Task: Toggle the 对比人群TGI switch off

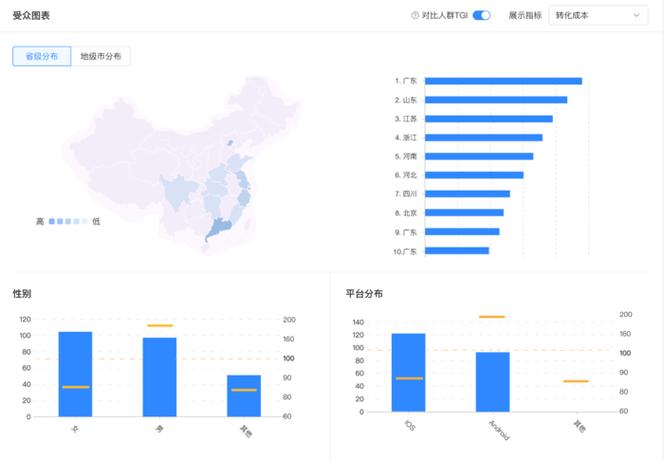Action: point(481,15)
